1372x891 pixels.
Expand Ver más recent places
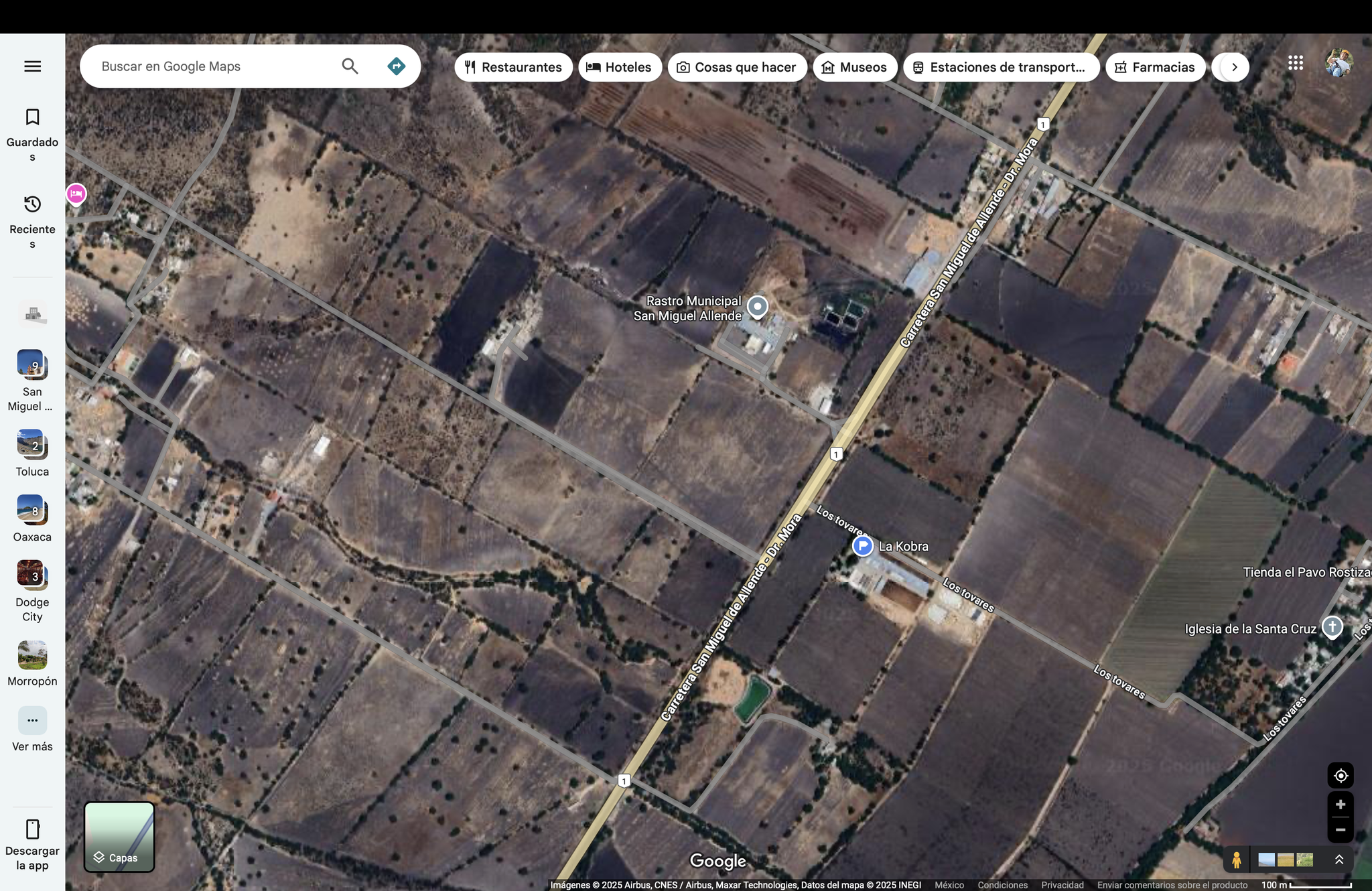point(32,721)
